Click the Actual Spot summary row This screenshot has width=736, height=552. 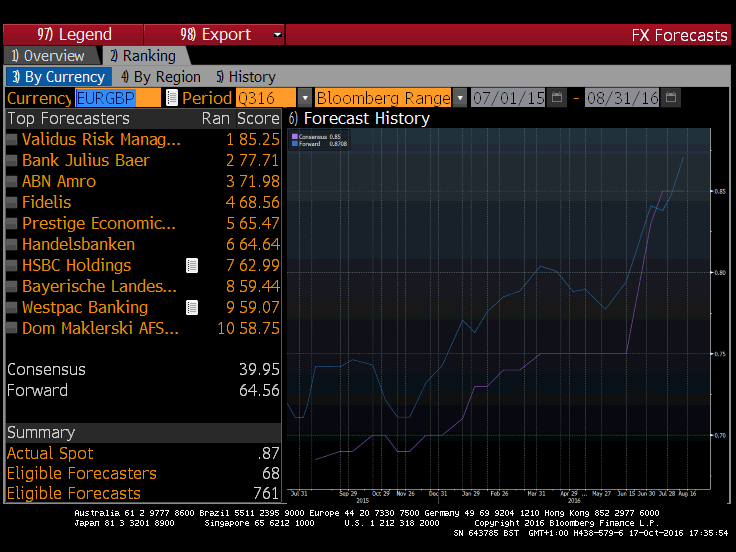click(143, 453)
